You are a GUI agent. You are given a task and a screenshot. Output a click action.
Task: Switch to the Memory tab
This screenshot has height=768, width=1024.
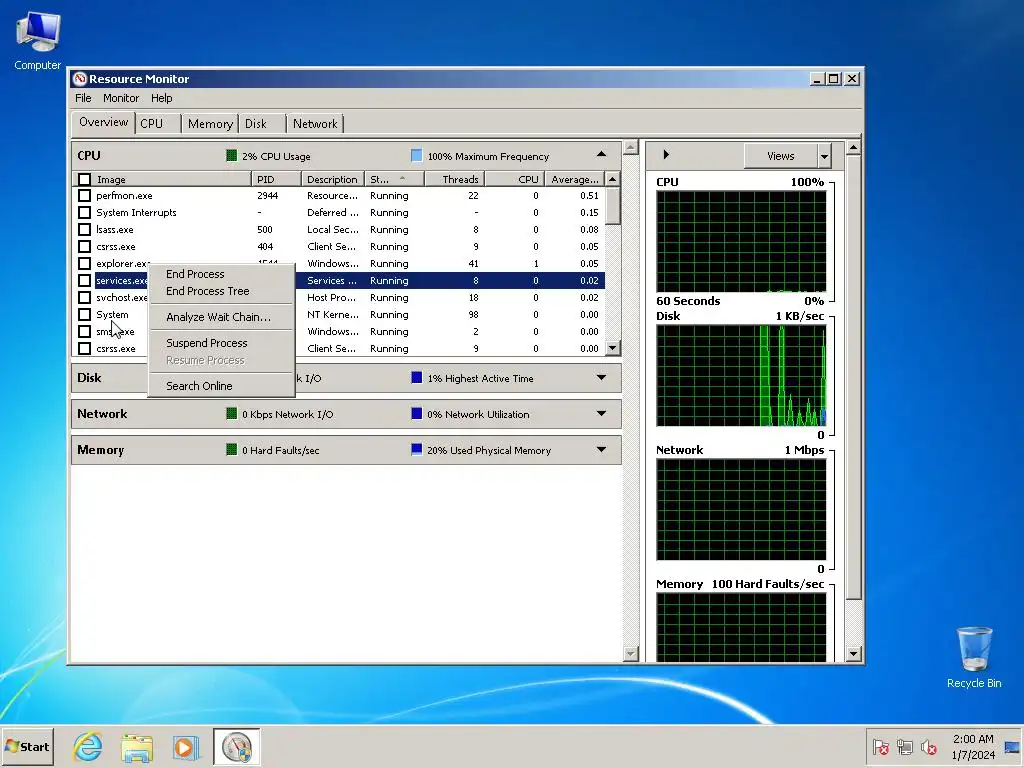(210, 123)
